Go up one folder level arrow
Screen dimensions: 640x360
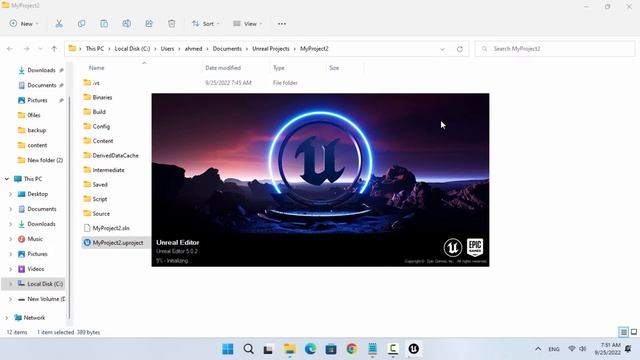pyautogui.click(x=54, y=49)
